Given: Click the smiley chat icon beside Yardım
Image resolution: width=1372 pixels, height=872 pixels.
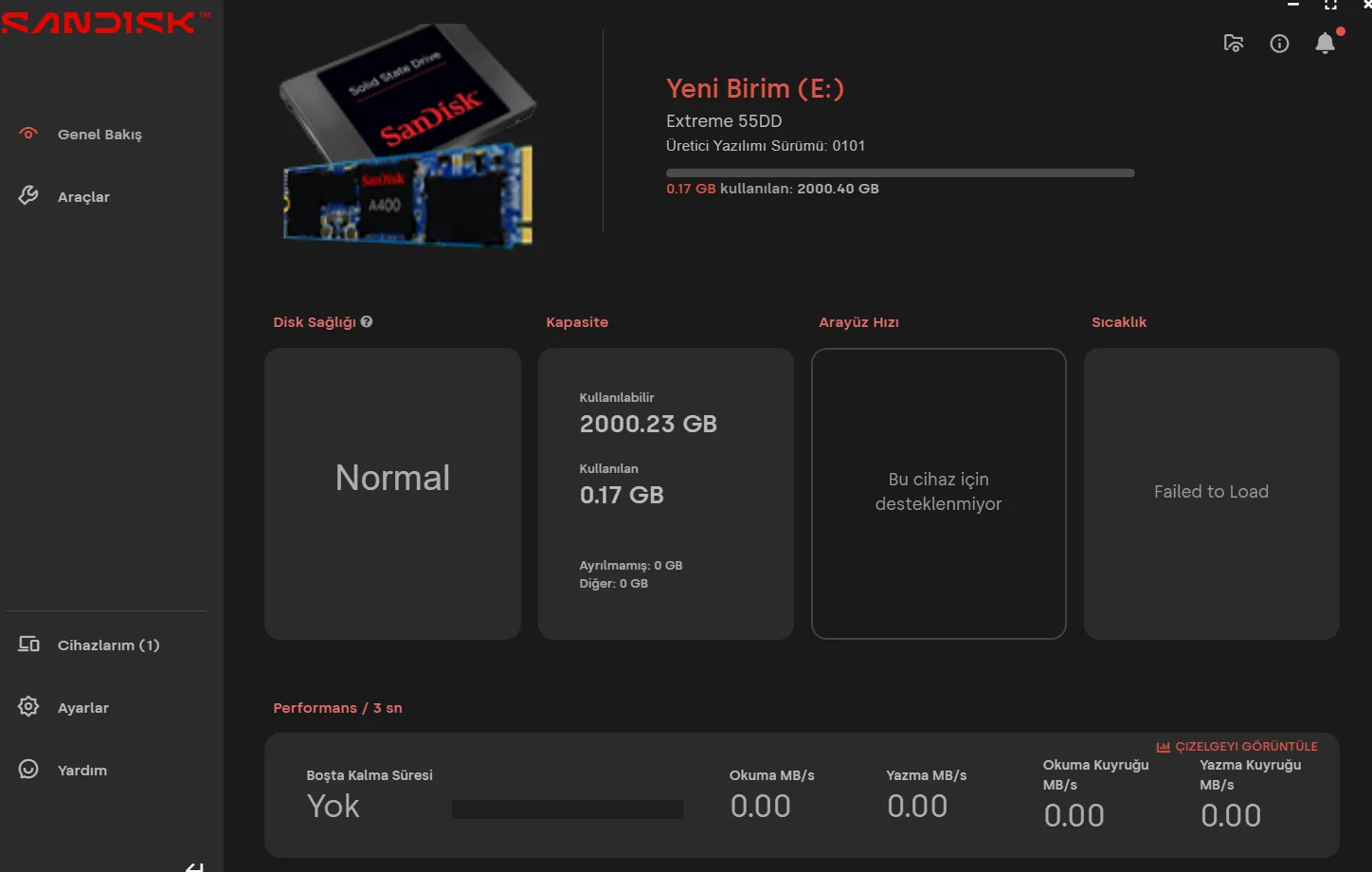Looking at the screenshot, I should 28,770.
